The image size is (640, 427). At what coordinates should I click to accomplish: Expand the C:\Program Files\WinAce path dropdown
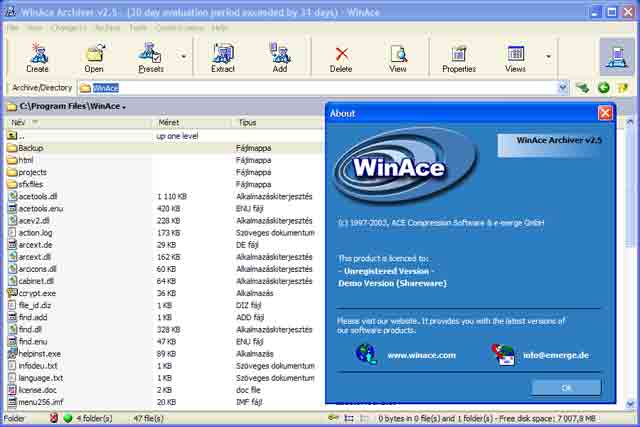[124, 107]
